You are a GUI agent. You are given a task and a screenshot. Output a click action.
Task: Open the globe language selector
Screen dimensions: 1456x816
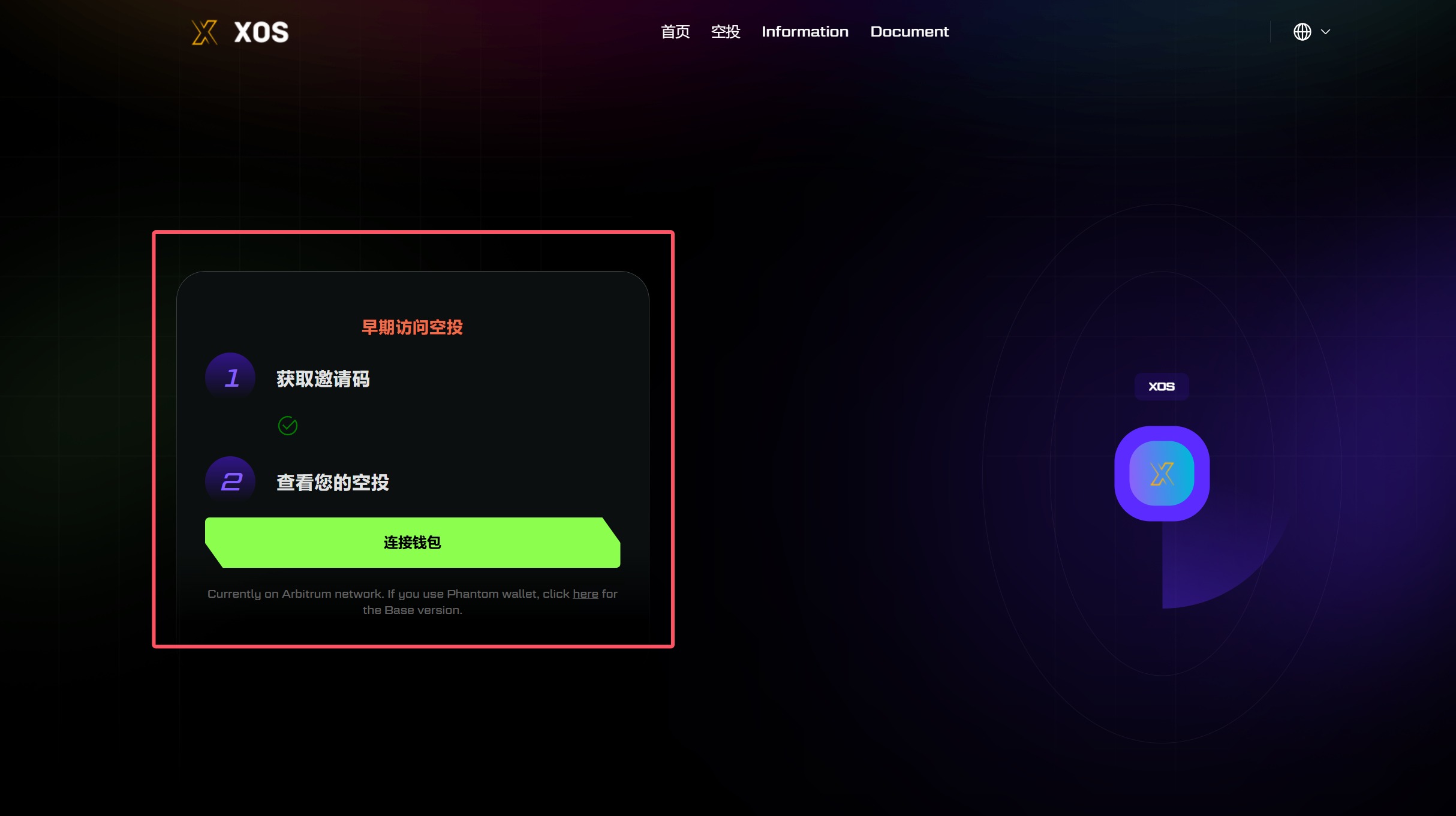(x=1302, y=32)
